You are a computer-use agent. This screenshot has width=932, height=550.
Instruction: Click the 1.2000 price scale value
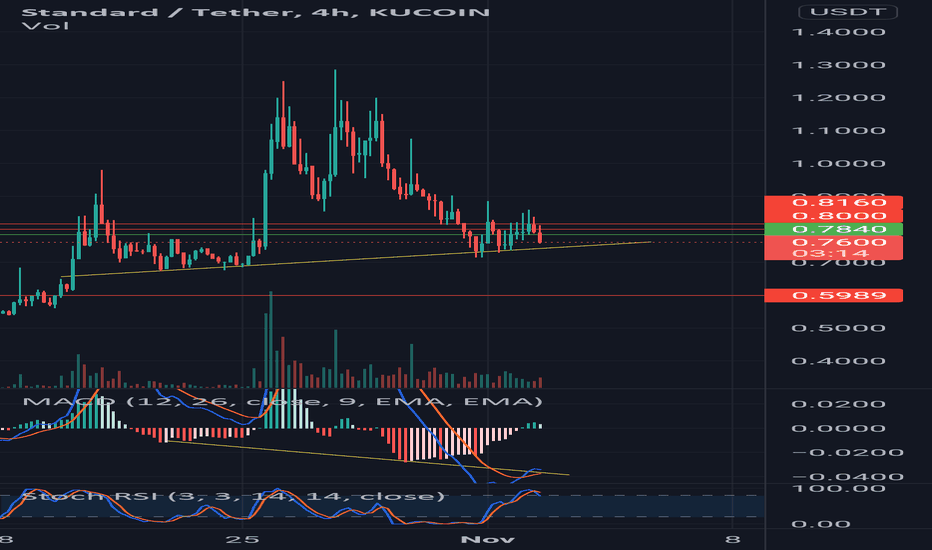click(839, 98)
